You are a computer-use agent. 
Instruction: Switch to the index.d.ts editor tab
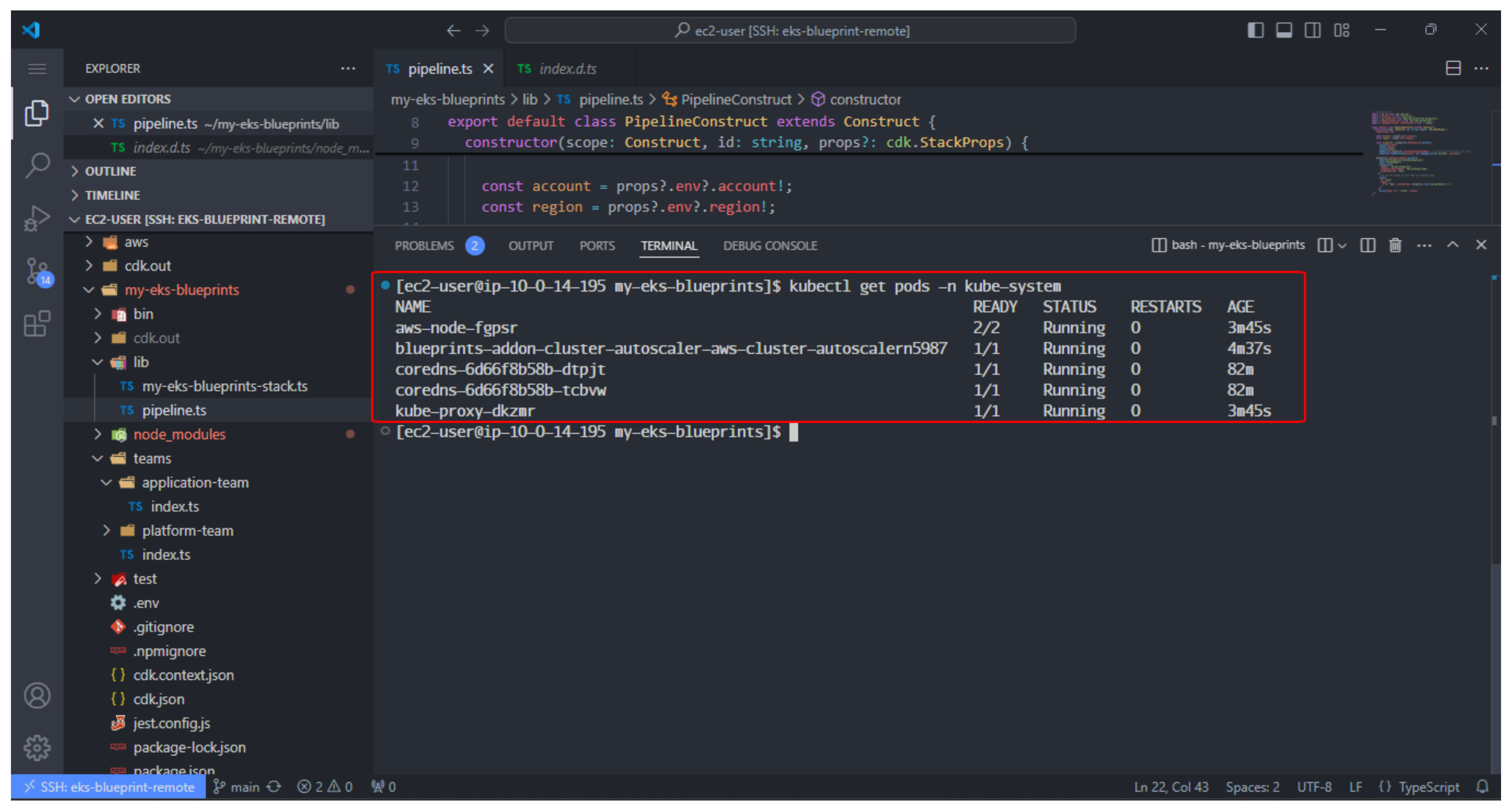(567, 69)
